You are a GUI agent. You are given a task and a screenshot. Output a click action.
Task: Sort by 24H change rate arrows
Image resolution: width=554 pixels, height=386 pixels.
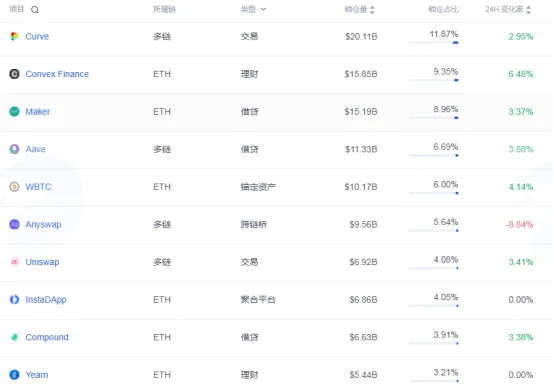[529, 10]
